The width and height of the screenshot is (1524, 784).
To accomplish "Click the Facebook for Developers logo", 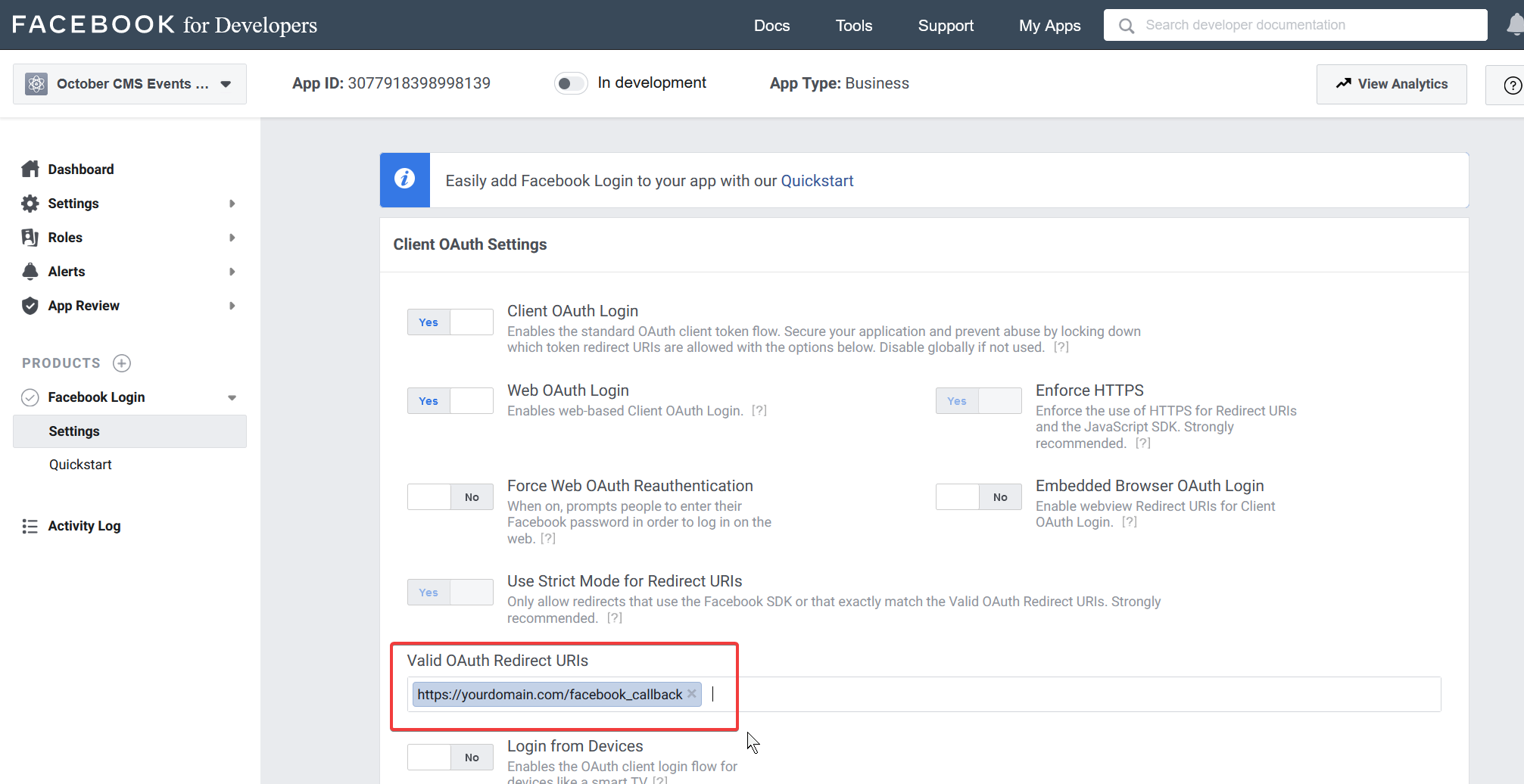I will (164, 25).
